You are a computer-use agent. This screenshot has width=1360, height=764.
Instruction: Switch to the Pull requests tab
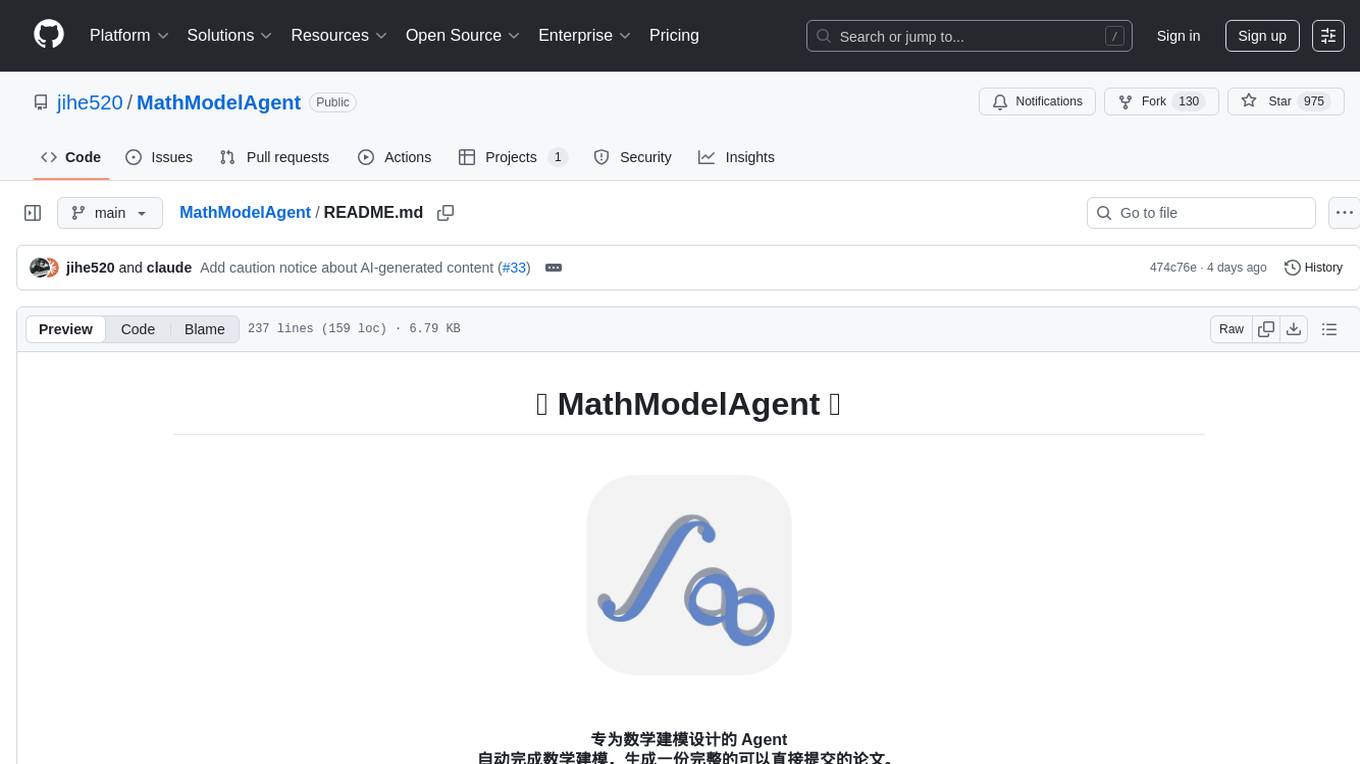(274, 157)
